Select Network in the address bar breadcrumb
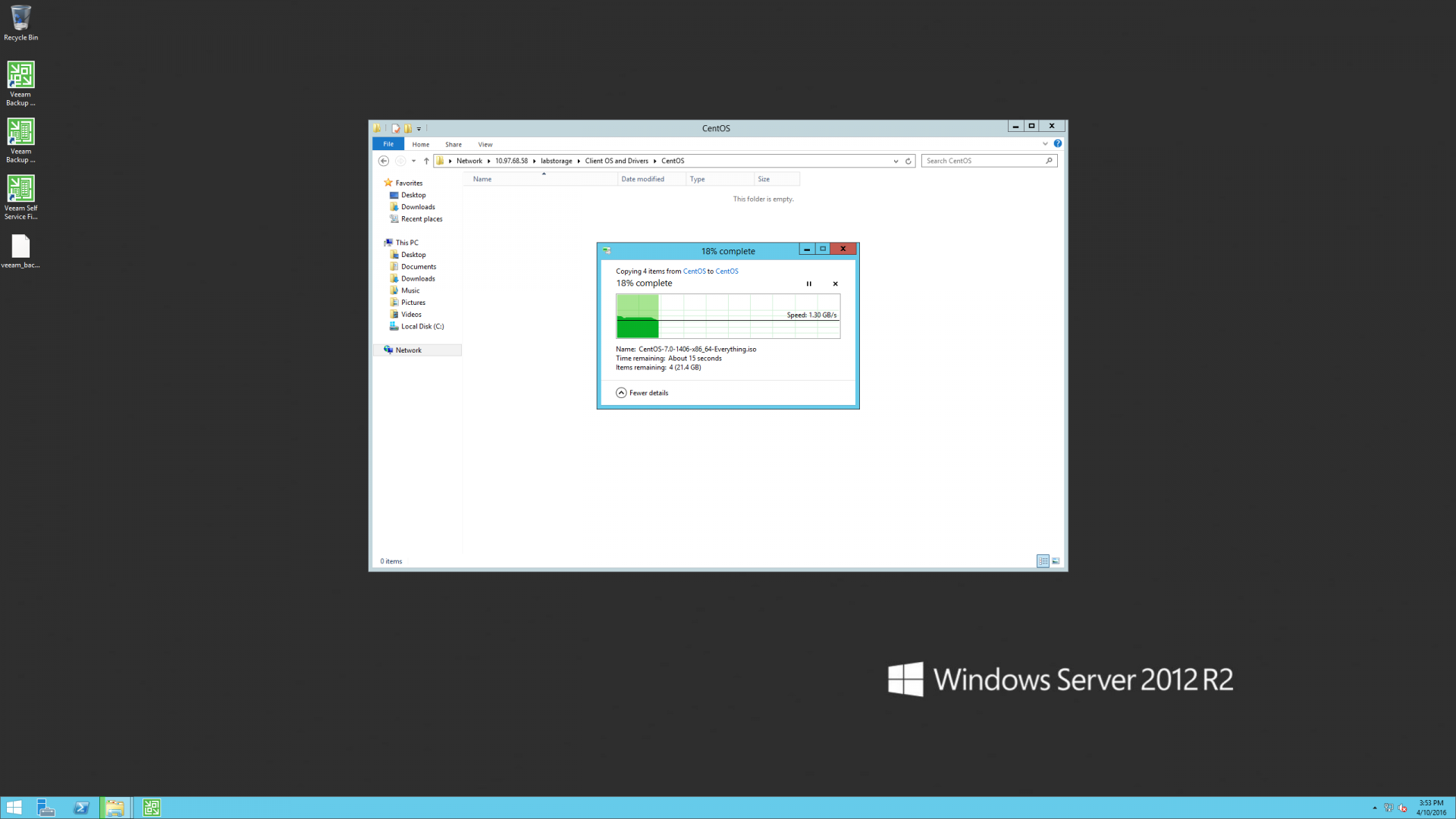The height and width of the screenshot is (819, 1456). tap(469, 161)
